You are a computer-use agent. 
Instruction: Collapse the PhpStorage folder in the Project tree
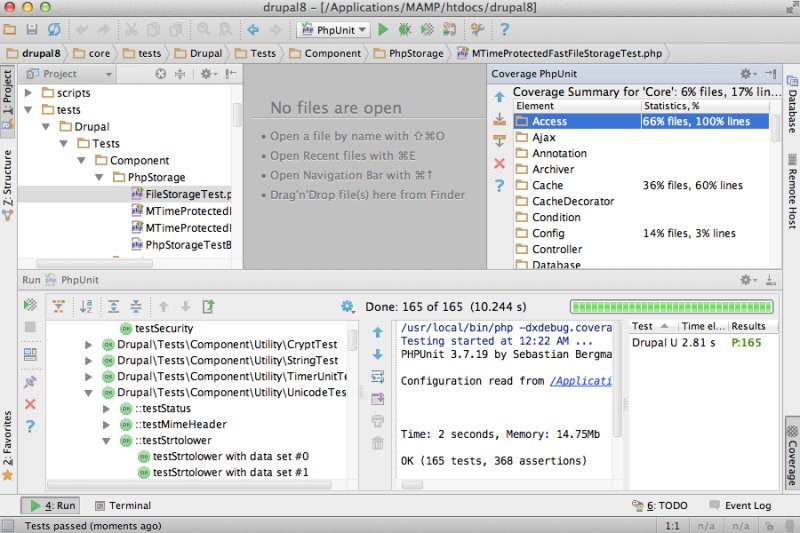click(x=99, y=177)
